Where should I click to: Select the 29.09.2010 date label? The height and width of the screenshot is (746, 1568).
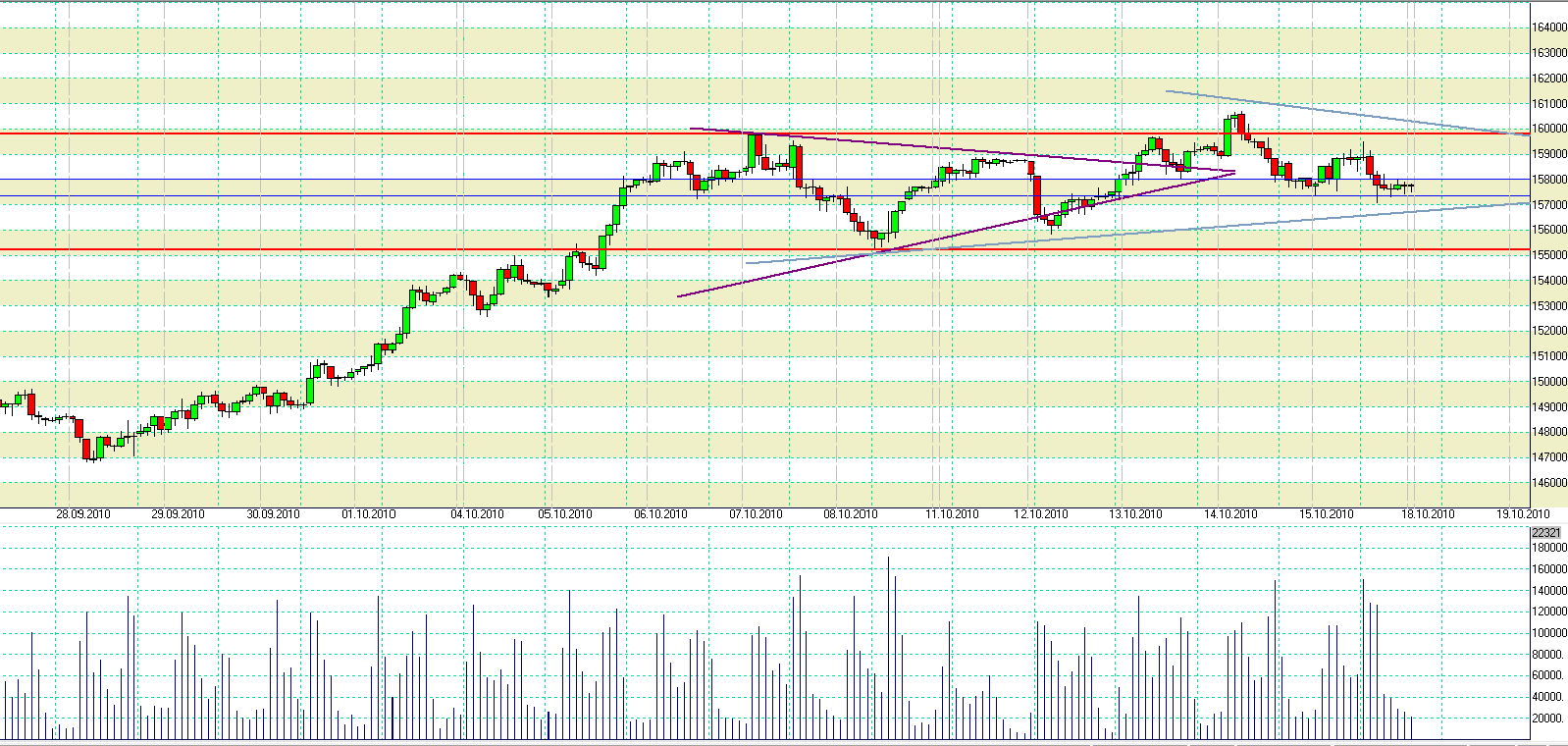(178, 514)
